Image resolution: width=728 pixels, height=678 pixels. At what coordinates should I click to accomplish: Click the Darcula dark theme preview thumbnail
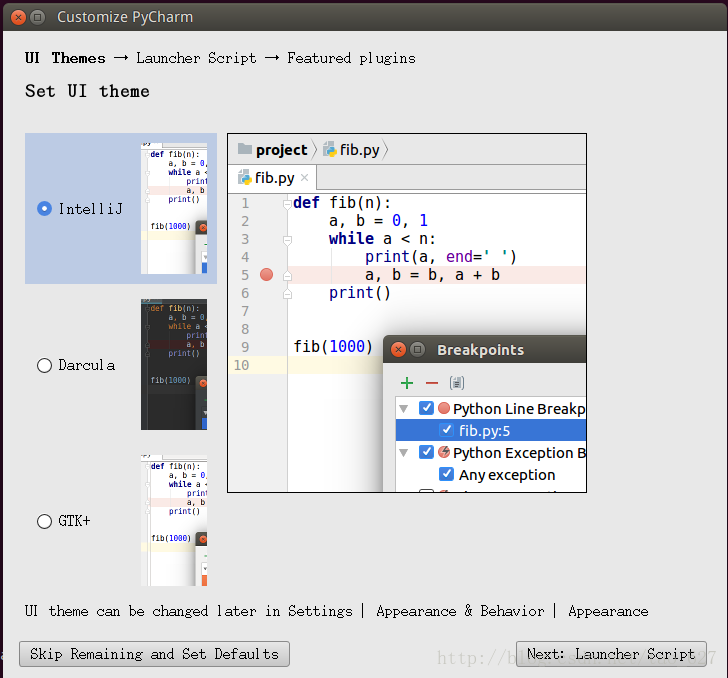[x=174, y=365]
